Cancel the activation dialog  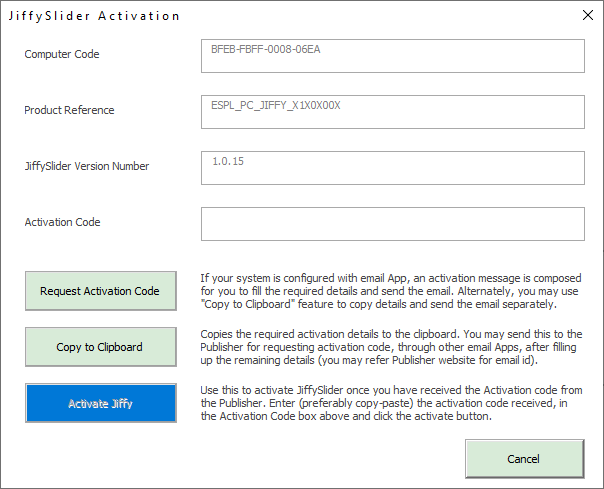point(524,459)
